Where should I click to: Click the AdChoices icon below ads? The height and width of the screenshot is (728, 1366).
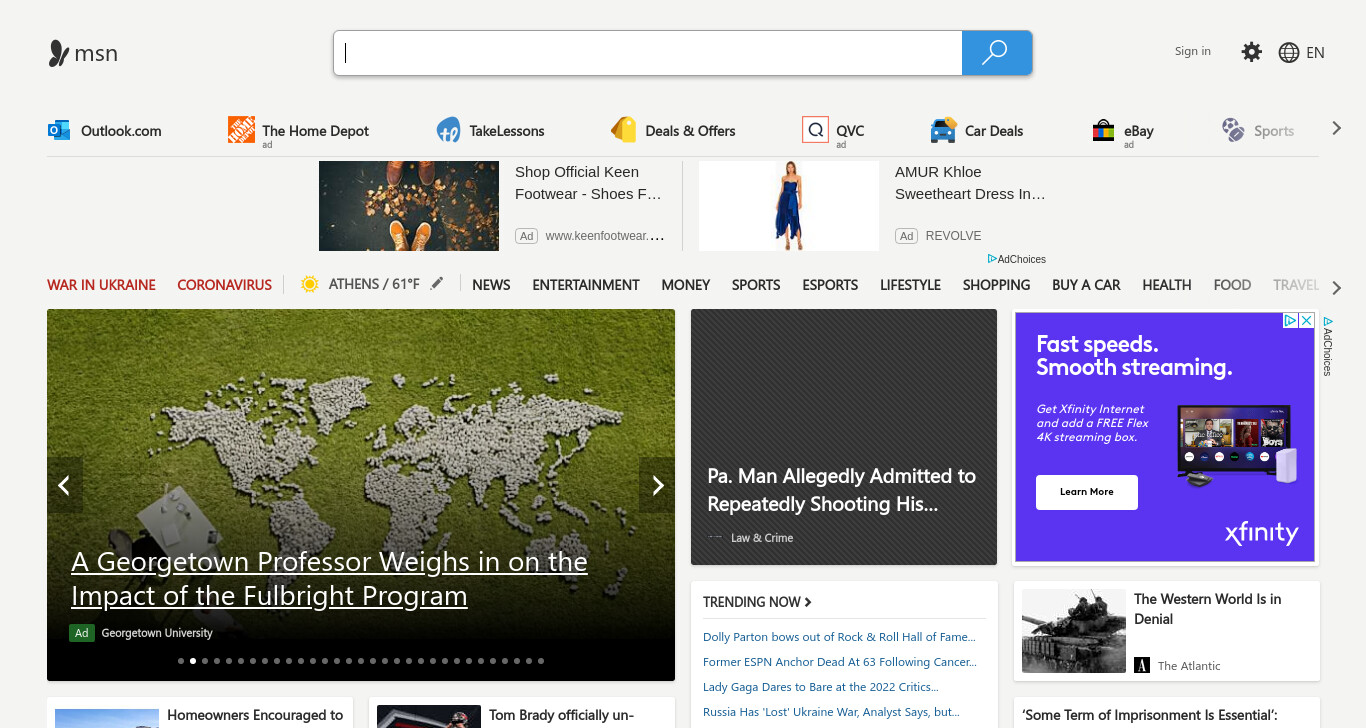pyautogui.click(x=993, y=259)
